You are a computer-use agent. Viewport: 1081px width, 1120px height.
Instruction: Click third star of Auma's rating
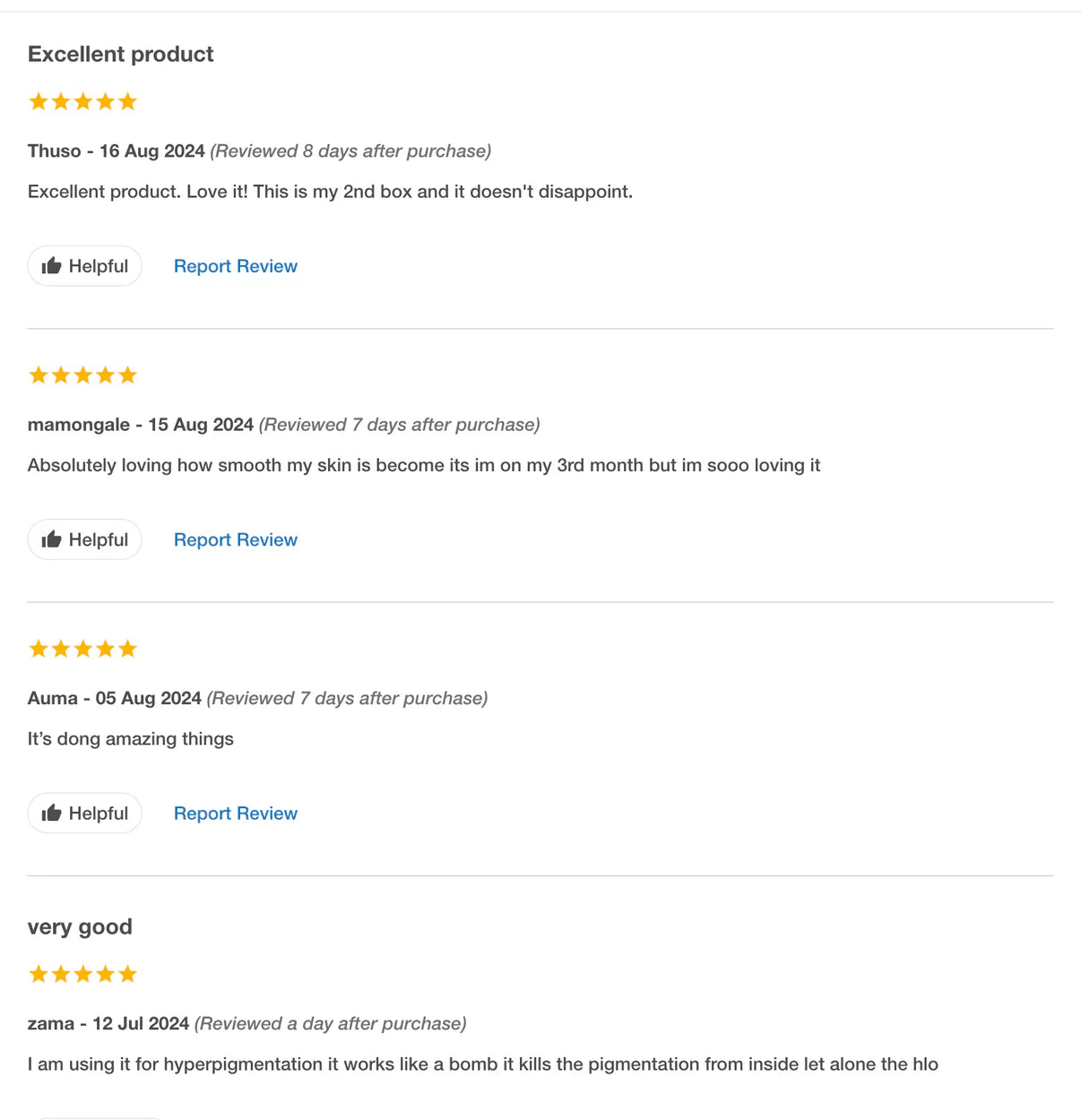(x=83, y=649)
